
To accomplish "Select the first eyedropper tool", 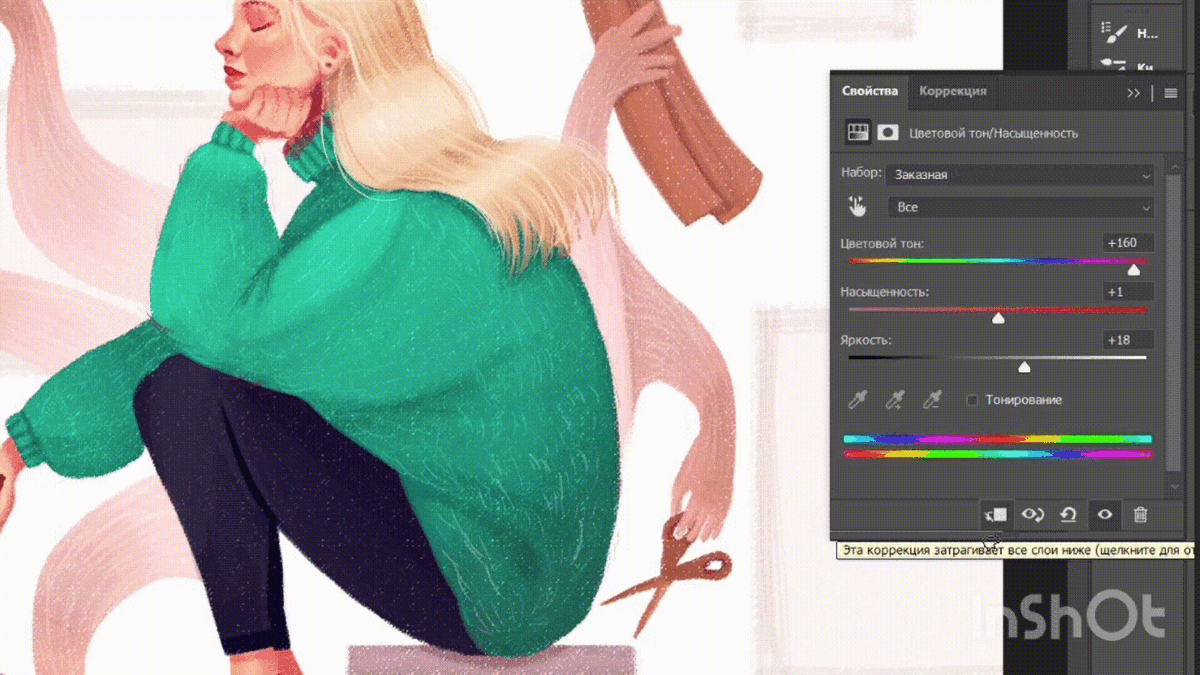I will point(857,400).
